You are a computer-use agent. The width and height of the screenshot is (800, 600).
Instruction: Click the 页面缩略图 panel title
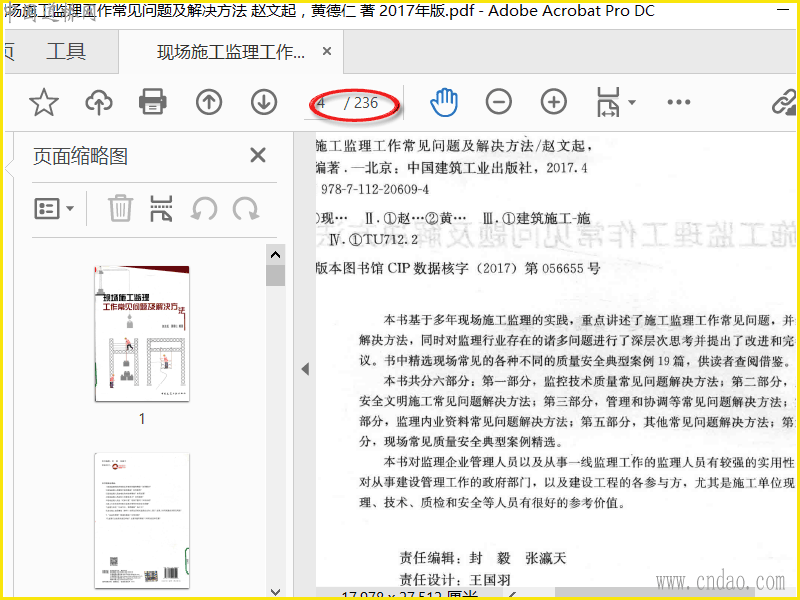pyautogui.click(x=81, y=156)
